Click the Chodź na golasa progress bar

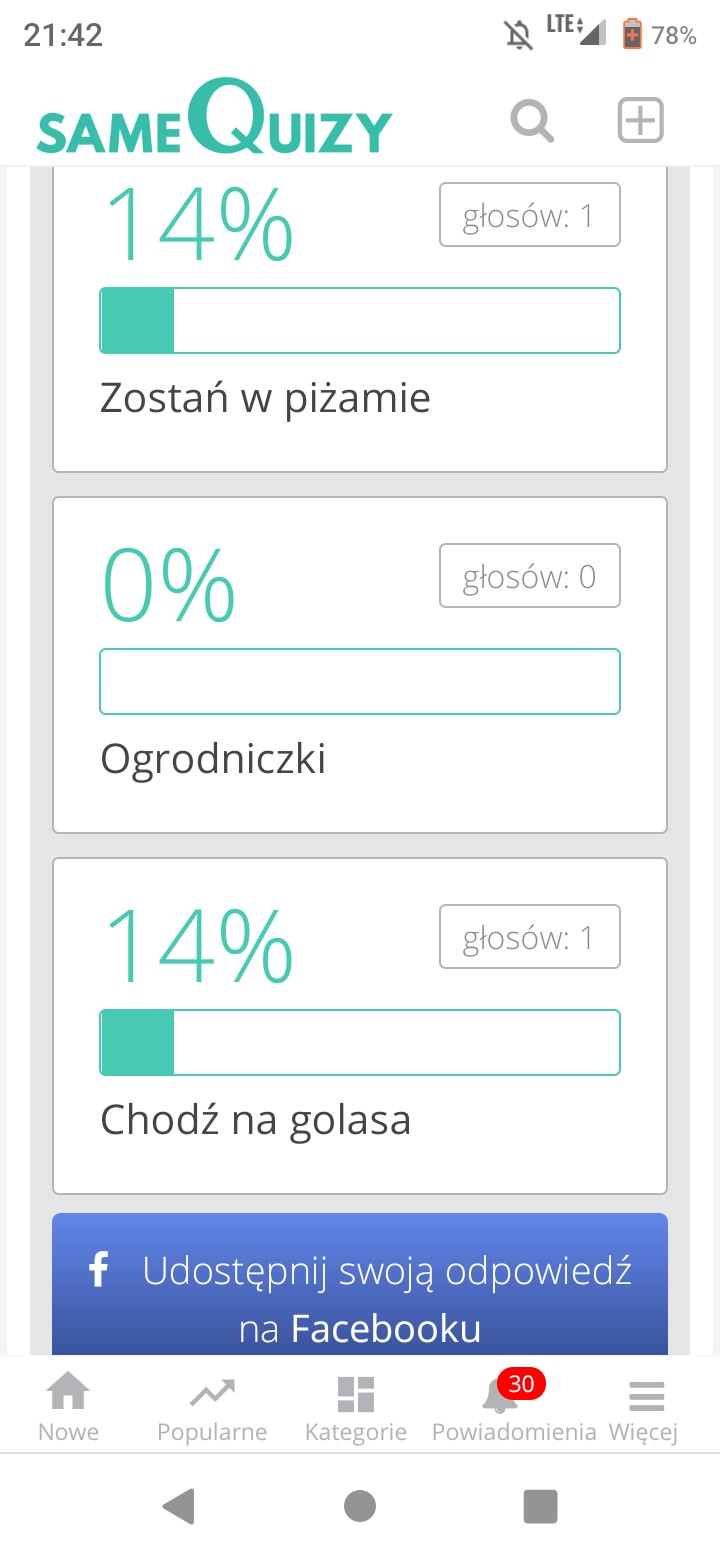360,1043
